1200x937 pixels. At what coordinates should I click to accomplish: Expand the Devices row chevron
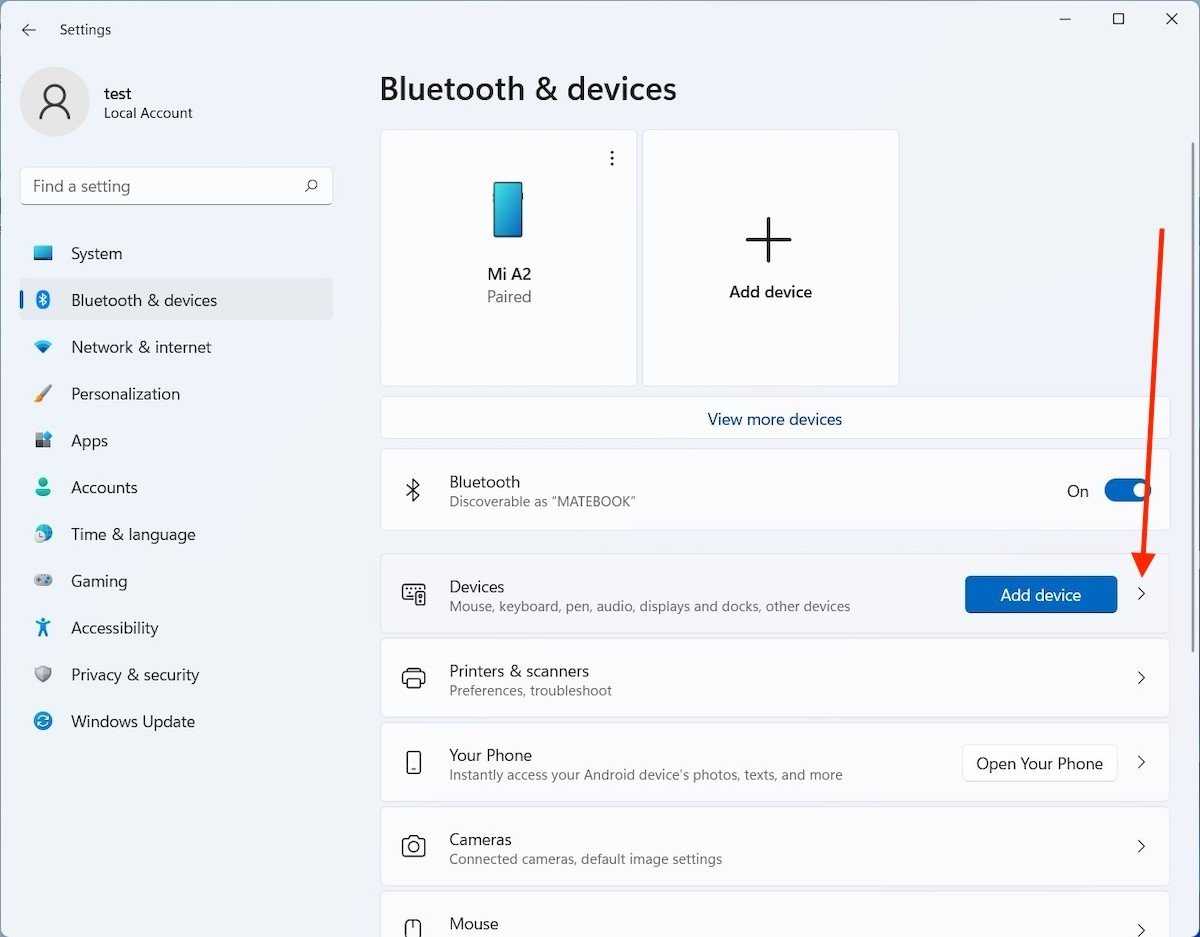[x=1141, y=594]
